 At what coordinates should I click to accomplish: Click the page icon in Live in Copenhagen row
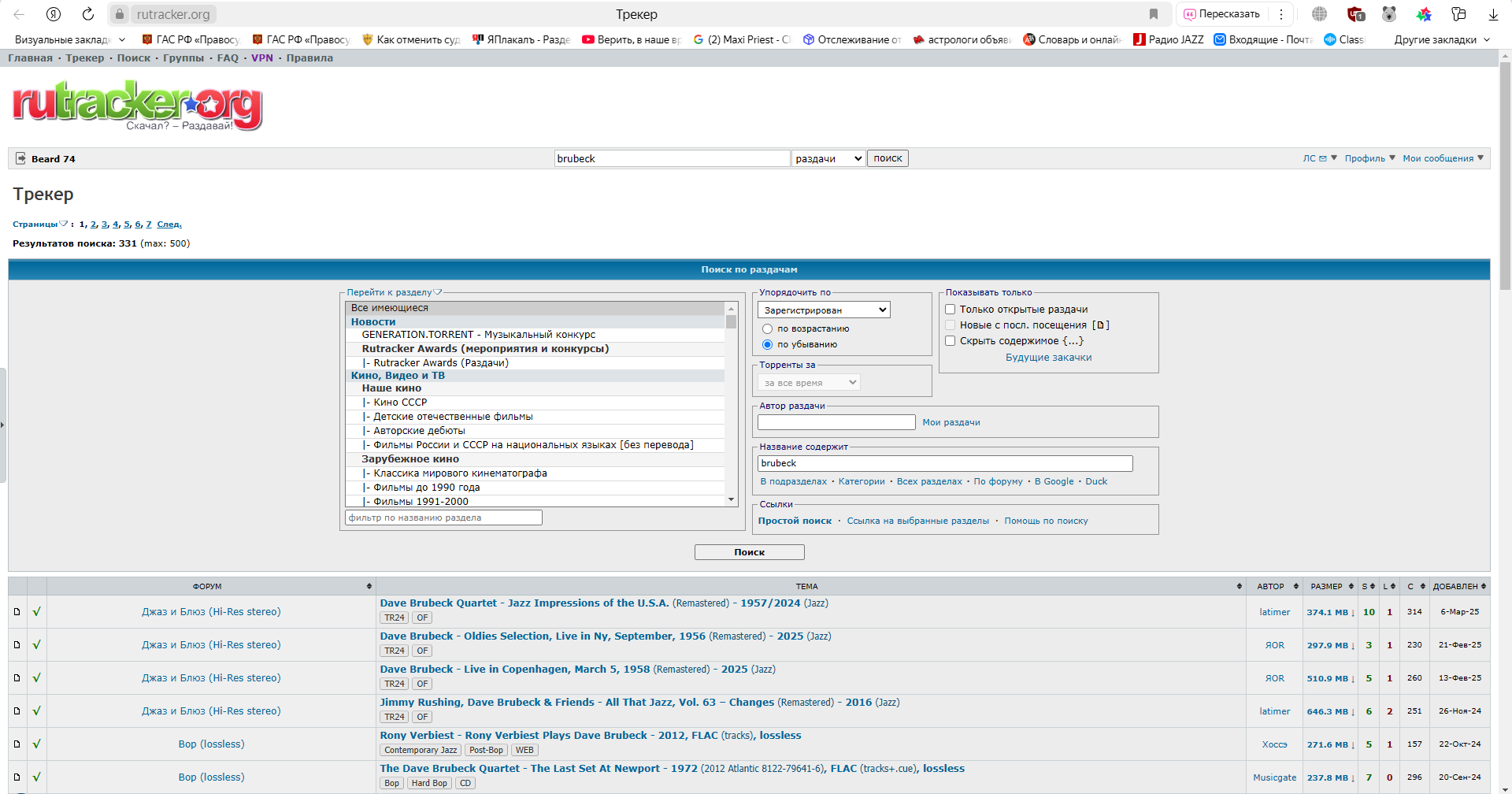coord(17,678)
